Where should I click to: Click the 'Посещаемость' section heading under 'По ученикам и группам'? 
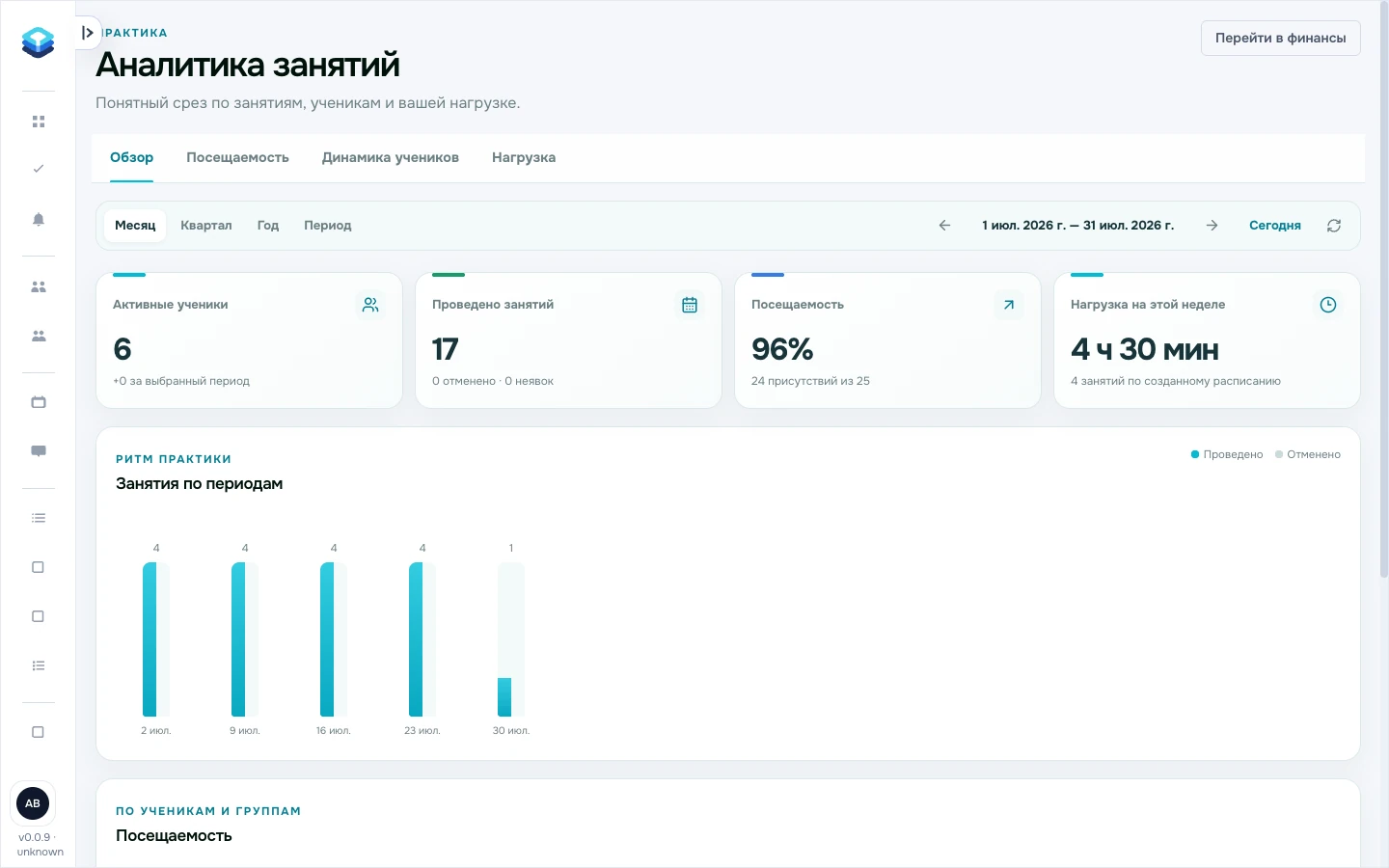click(174, 835)
